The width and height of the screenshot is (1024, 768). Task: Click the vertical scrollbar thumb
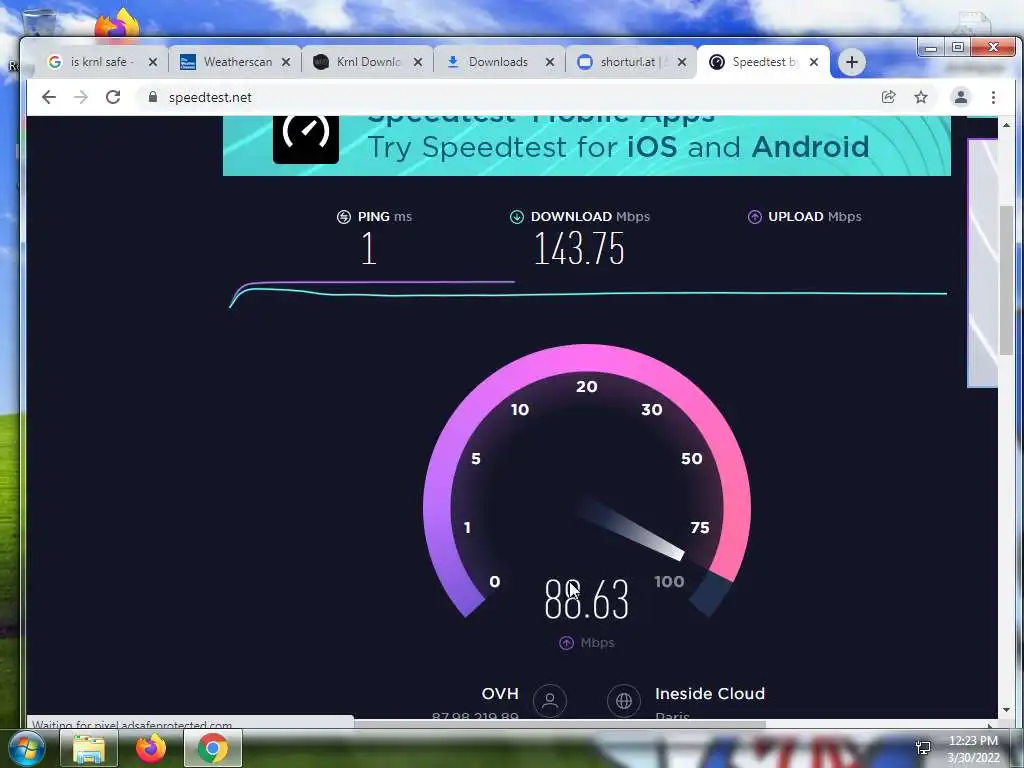point(1006,281)
